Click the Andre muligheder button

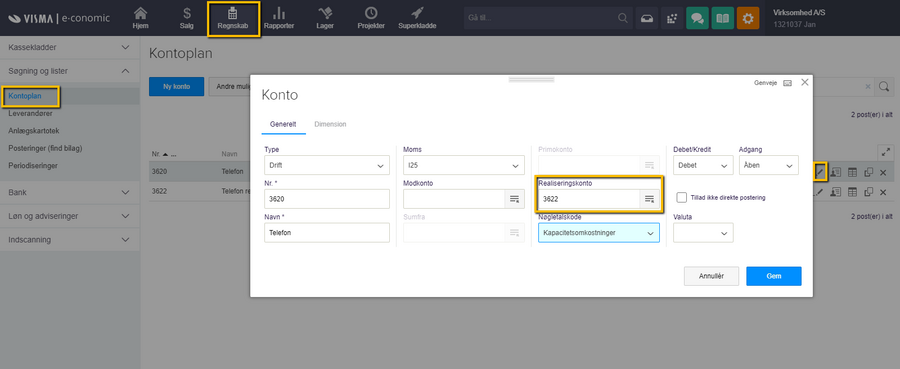(x=230, y=87)
